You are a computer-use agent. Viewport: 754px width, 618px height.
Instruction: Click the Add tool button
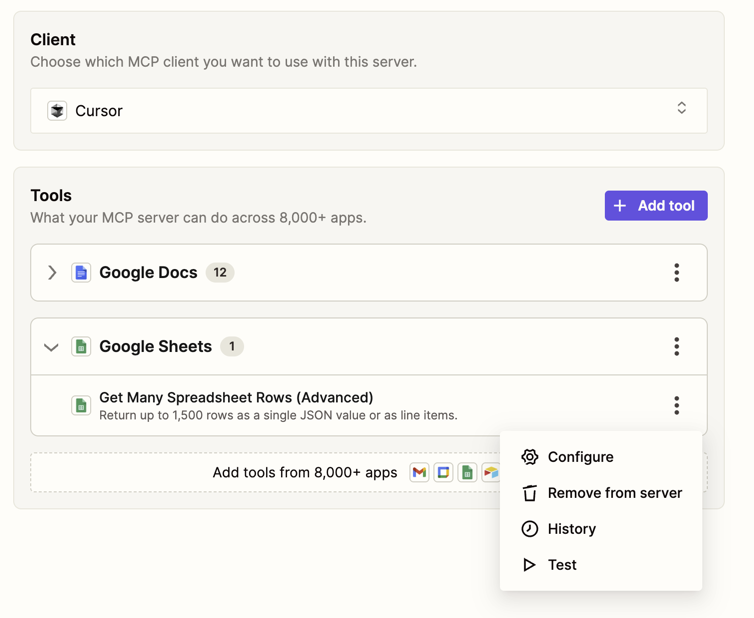pyautogui.click(x=656, y=206)
